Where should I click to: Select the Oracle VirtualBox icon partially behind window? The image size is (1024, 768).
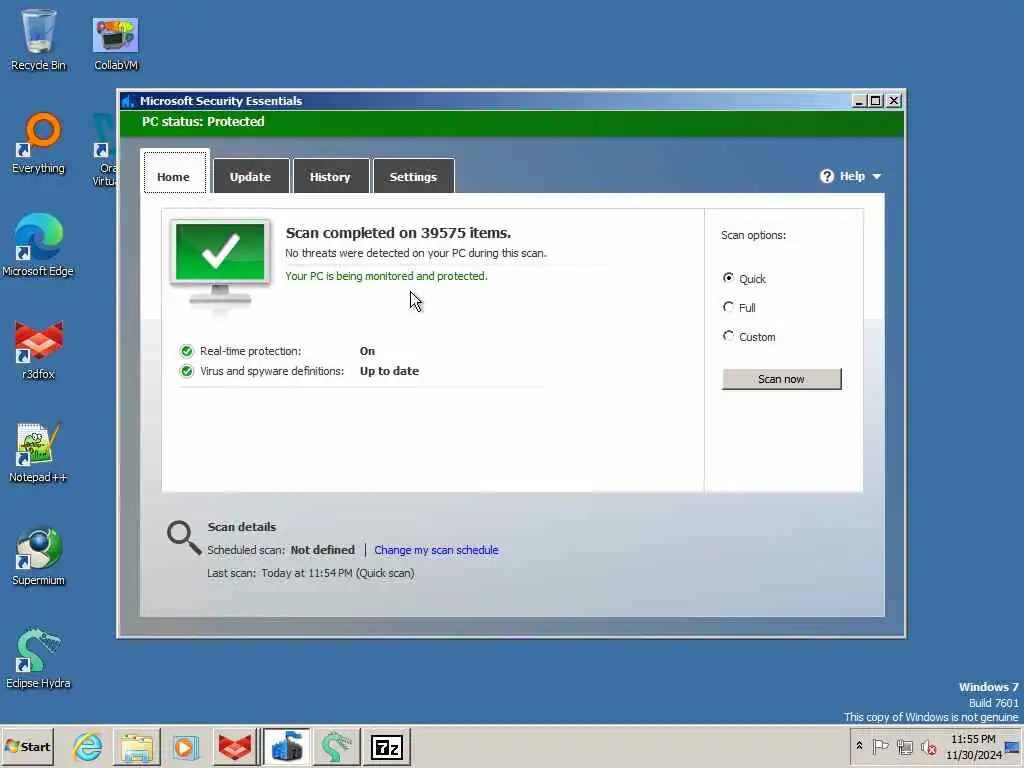coord(104,150)
